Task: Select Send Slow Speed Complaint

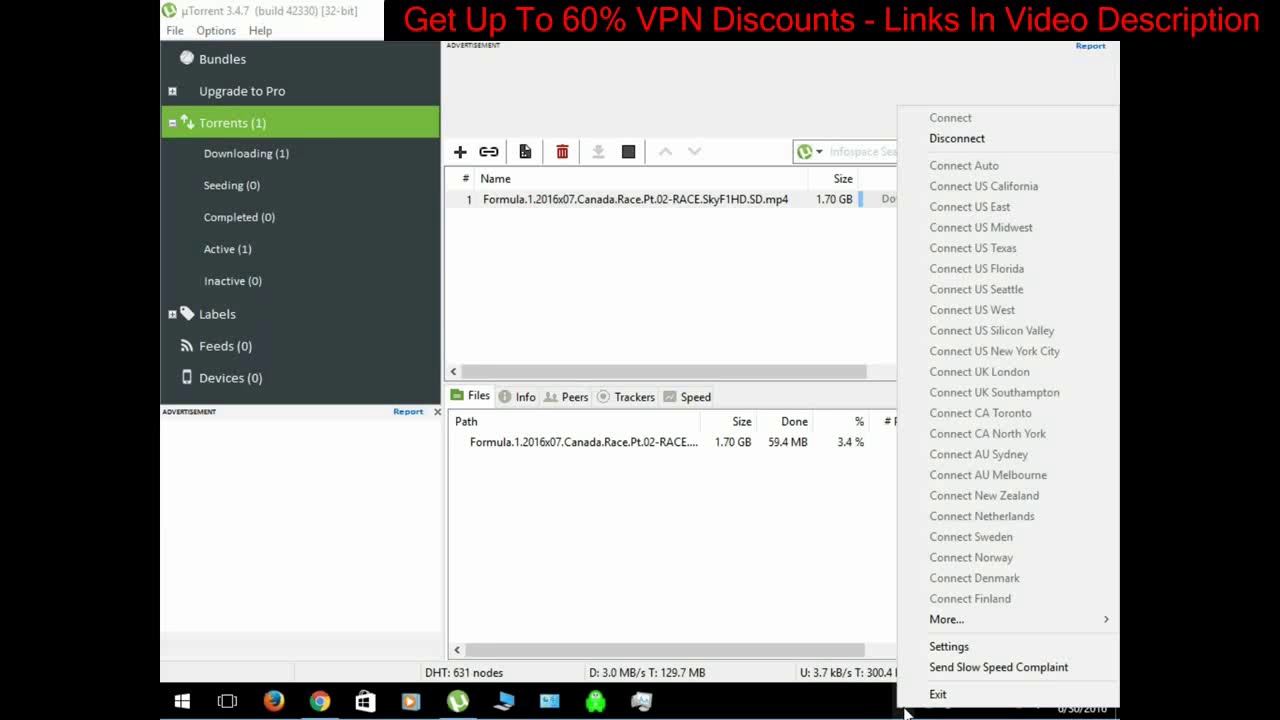Action: click(x=998, y=668)
